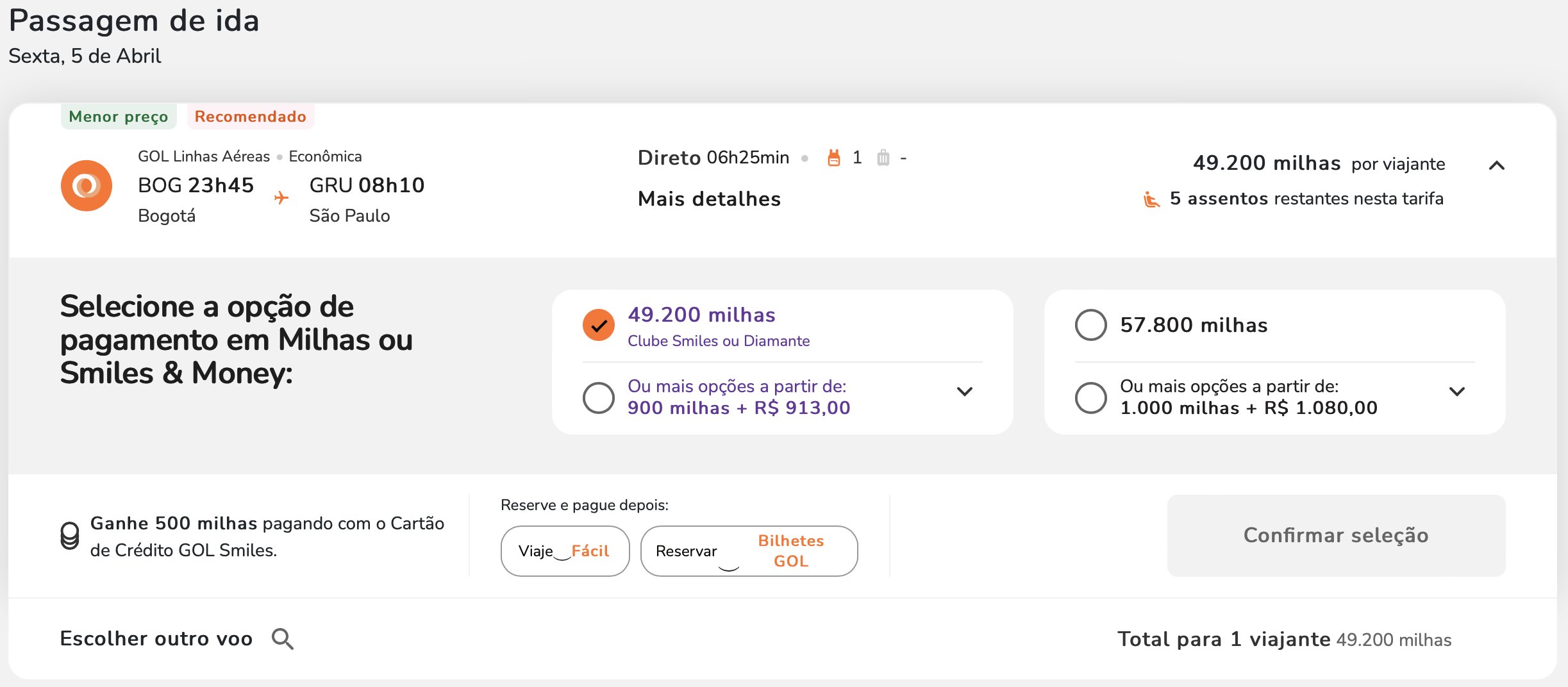Click '5 assentos restantes nesta tarifa' text
Image resolution: width=1568 pixels, height=687 pixels.
coord(1306,199)
